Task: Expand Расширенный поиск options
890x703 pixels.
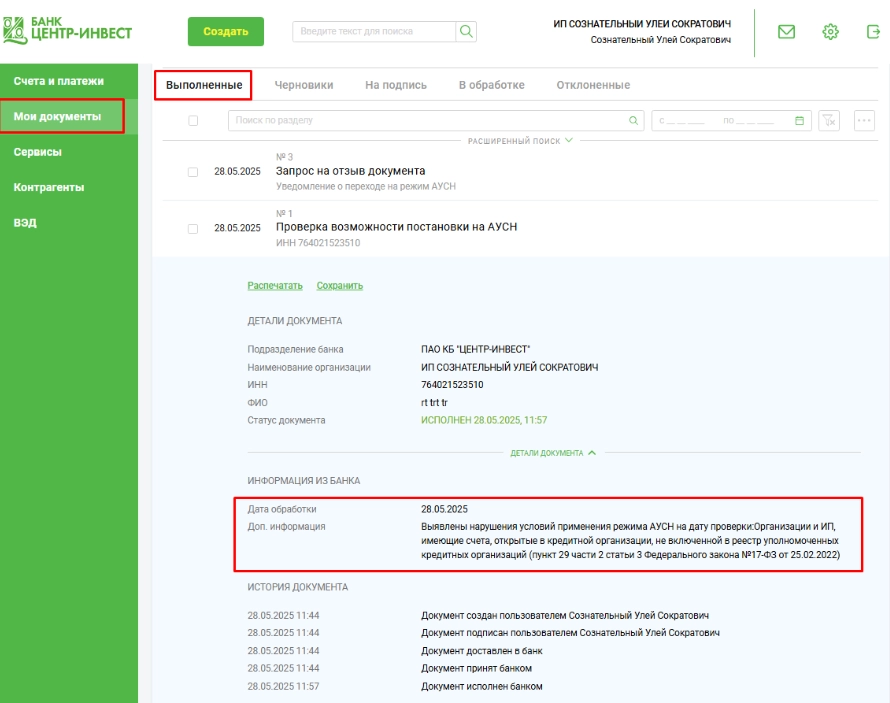Action: 521,141
